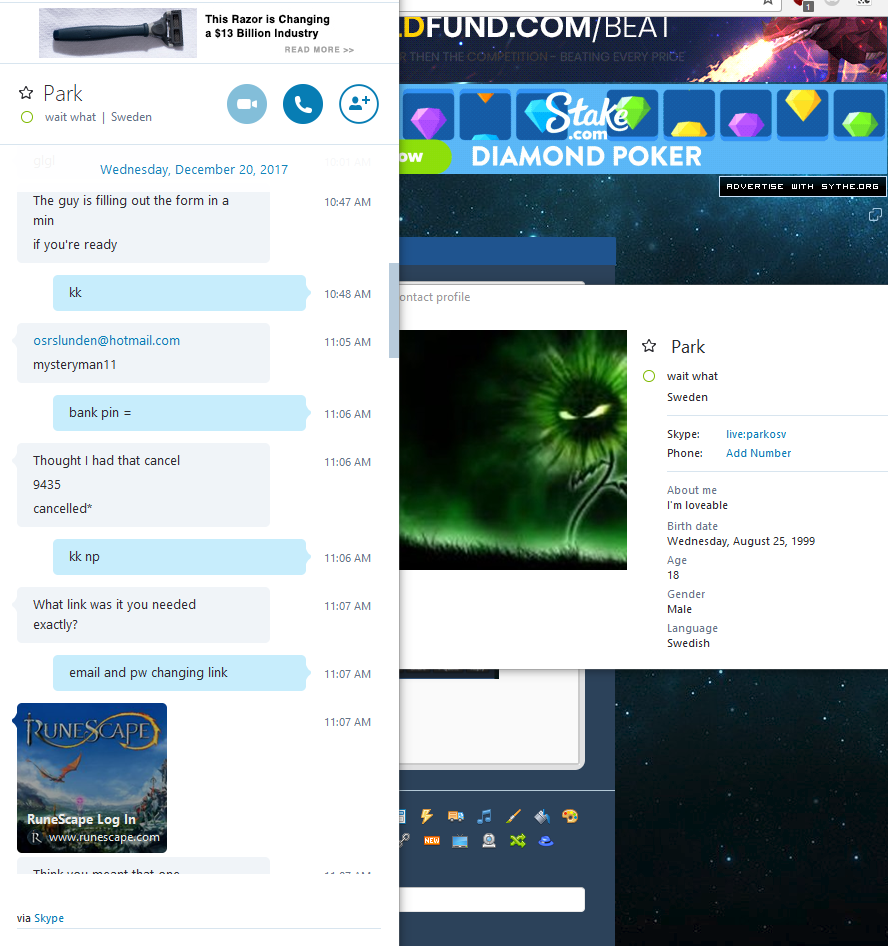
Task: Click the "email and pw changing link" message
Action: pos(179,673)
